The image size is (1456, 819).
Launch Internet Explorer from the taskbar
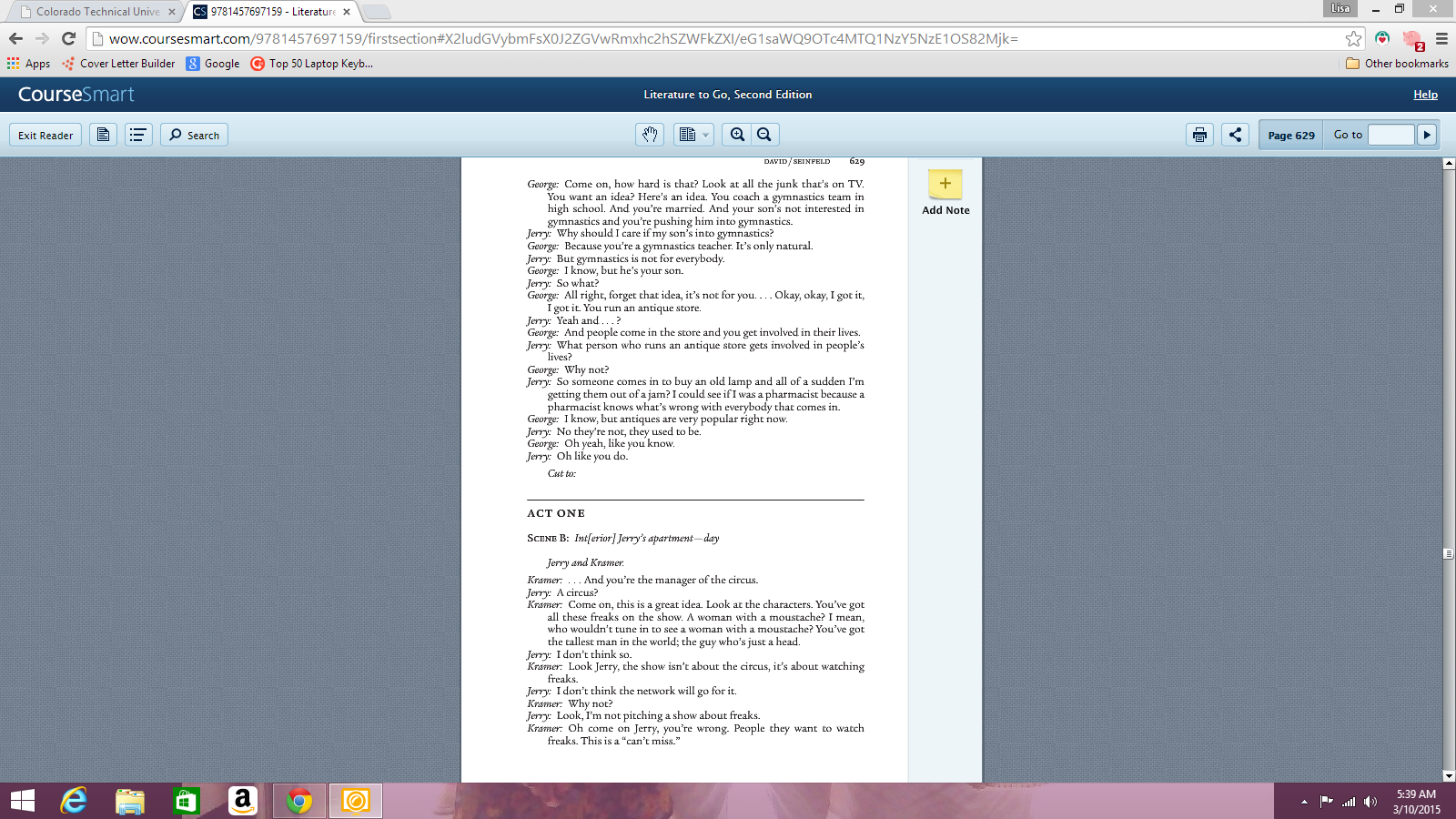pyautogui.click(x=74, y=801)
